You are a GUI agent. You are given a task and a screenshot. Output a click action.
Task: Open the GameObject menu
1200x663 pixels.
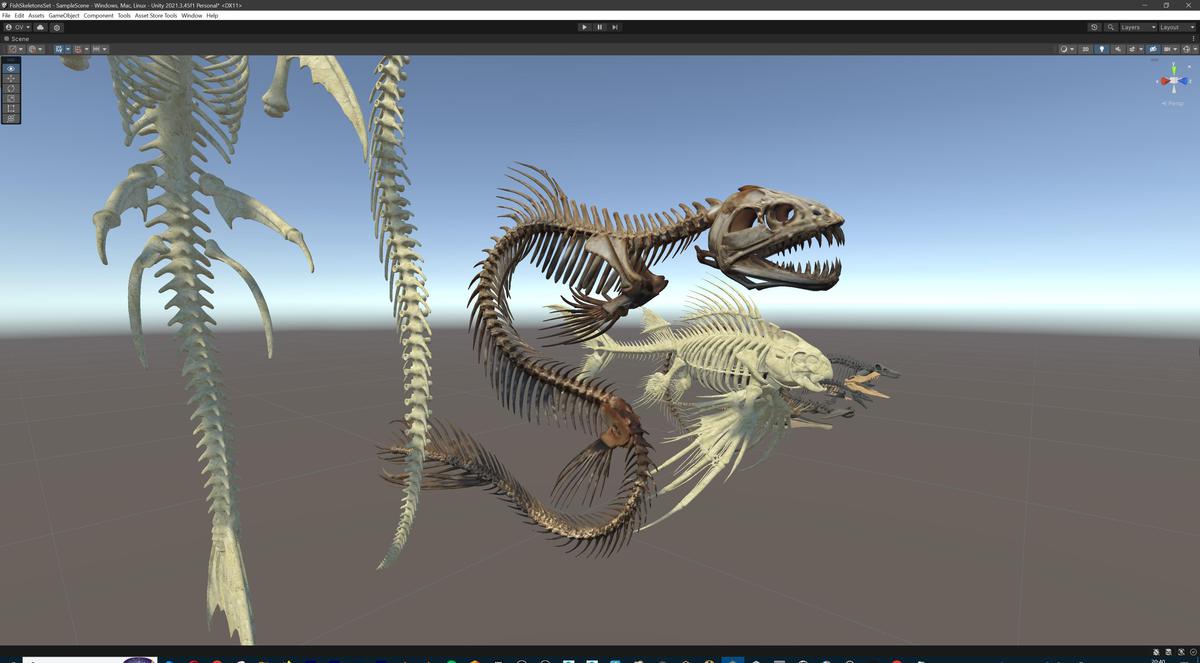62,15
